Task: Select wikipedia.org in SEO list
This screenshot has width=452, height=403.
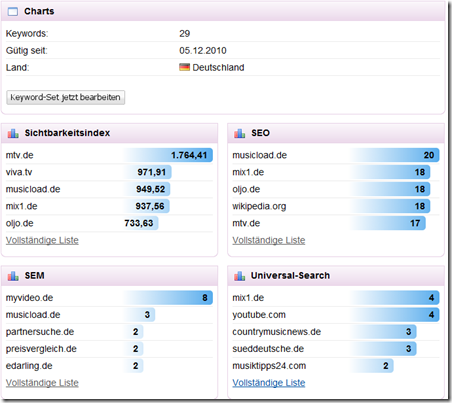Action: tap(259, 206)
